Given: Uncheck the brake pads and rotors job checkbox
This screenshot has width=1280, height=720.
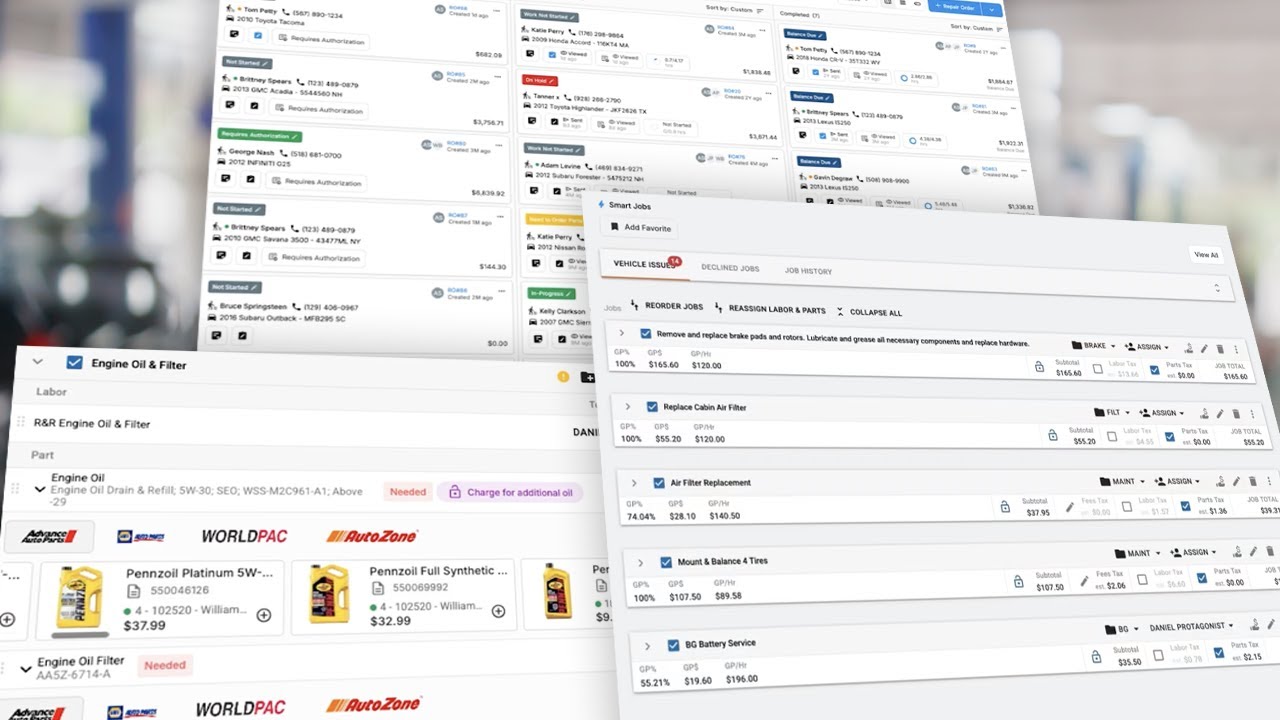Looking at the screenshot, I should [x=646, y=334].
